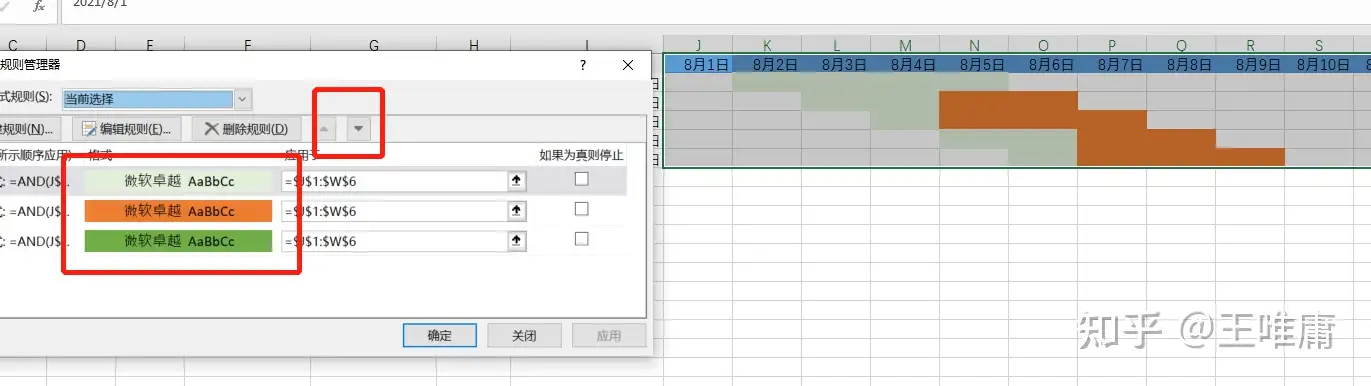Select the cell 8月8日
Screen dimensions: 1371x386
[1181, 64]
